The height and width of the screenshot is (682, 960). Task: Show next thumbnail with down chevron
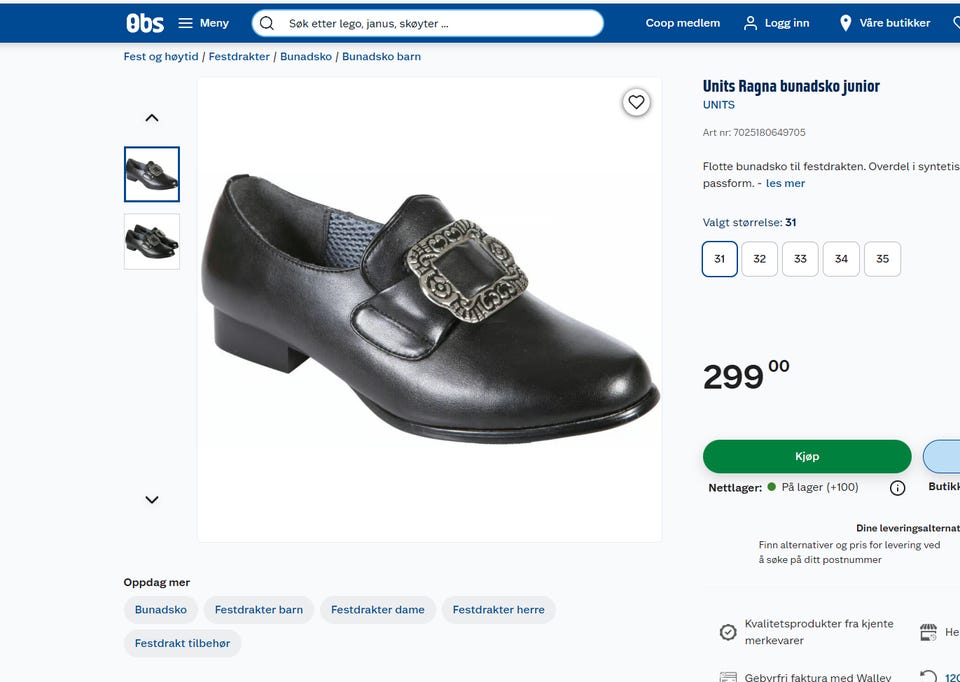tap(152, 500)
